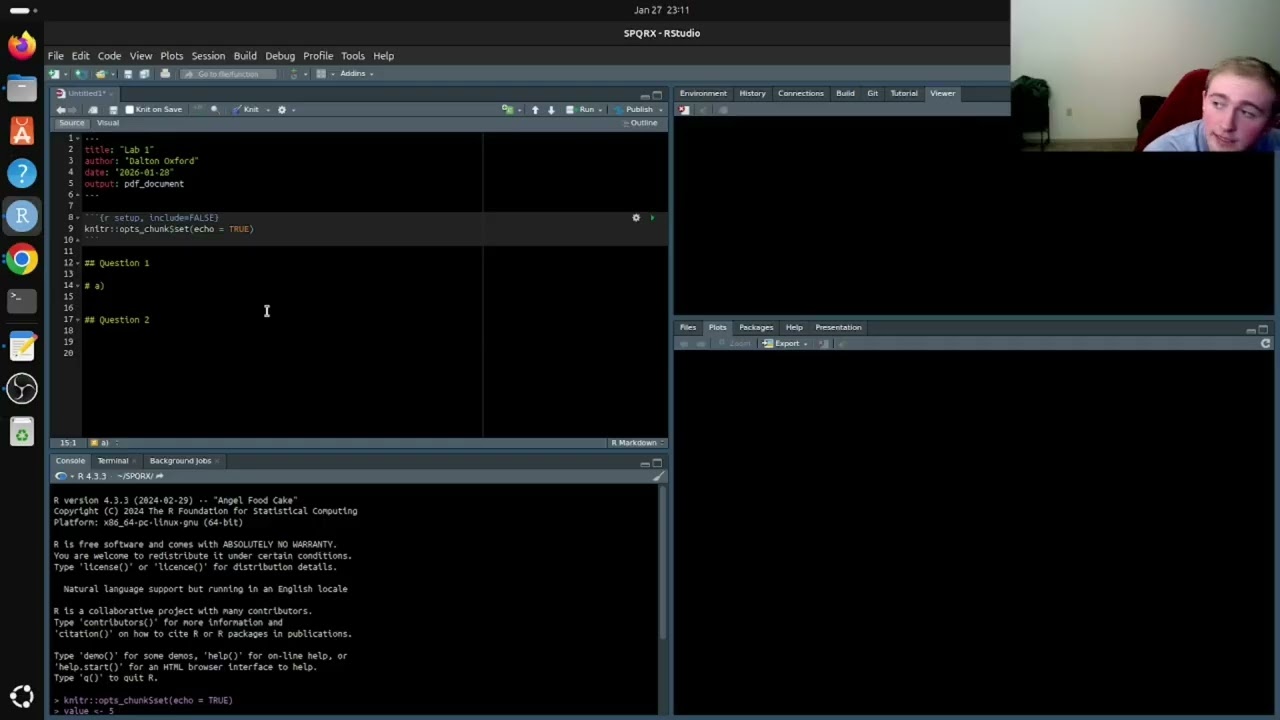Open the Build menu
The height and width of the screenshot is (720, 1280).
(245, 56)
